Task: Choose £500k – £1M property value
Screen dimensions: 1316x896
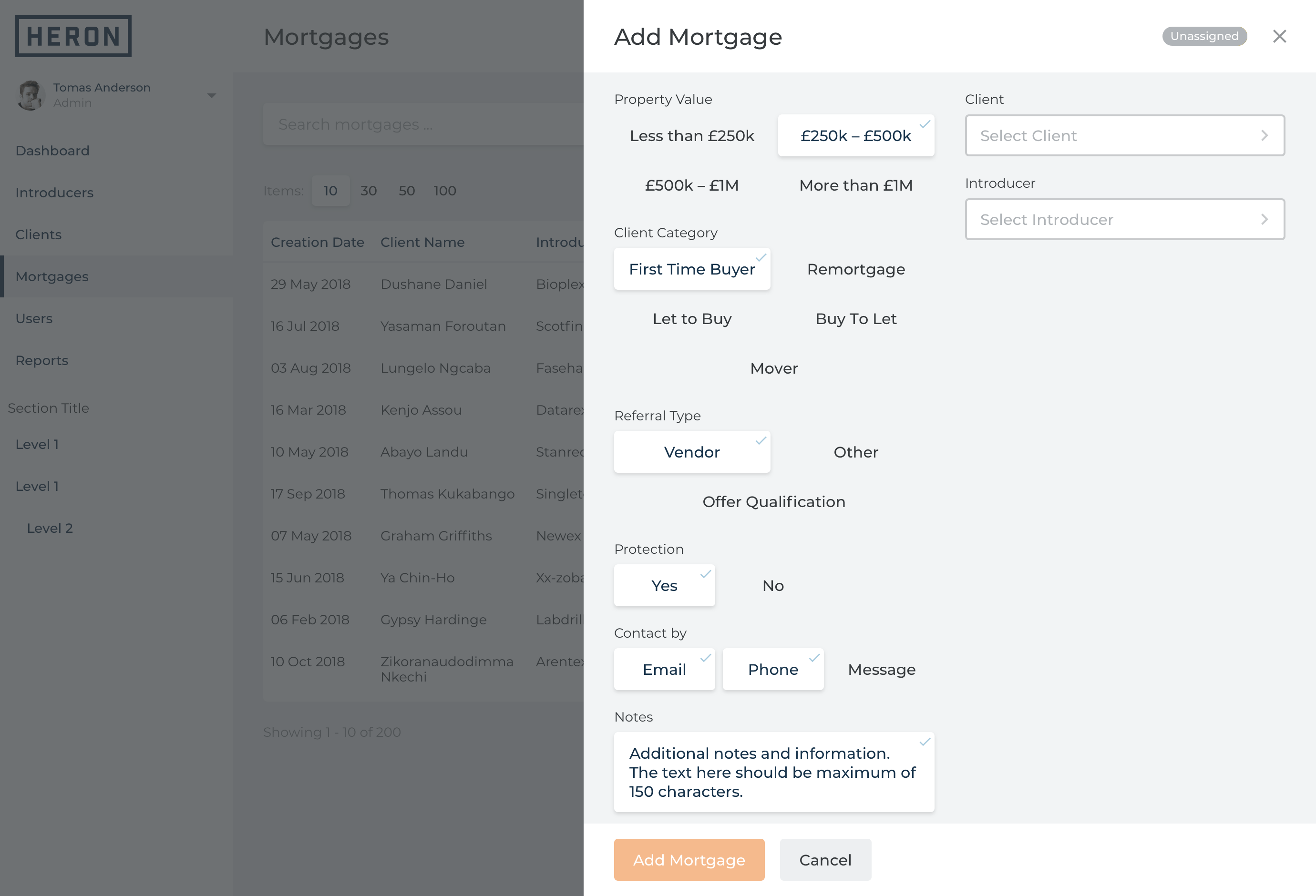Action: (x=692, y=185)
